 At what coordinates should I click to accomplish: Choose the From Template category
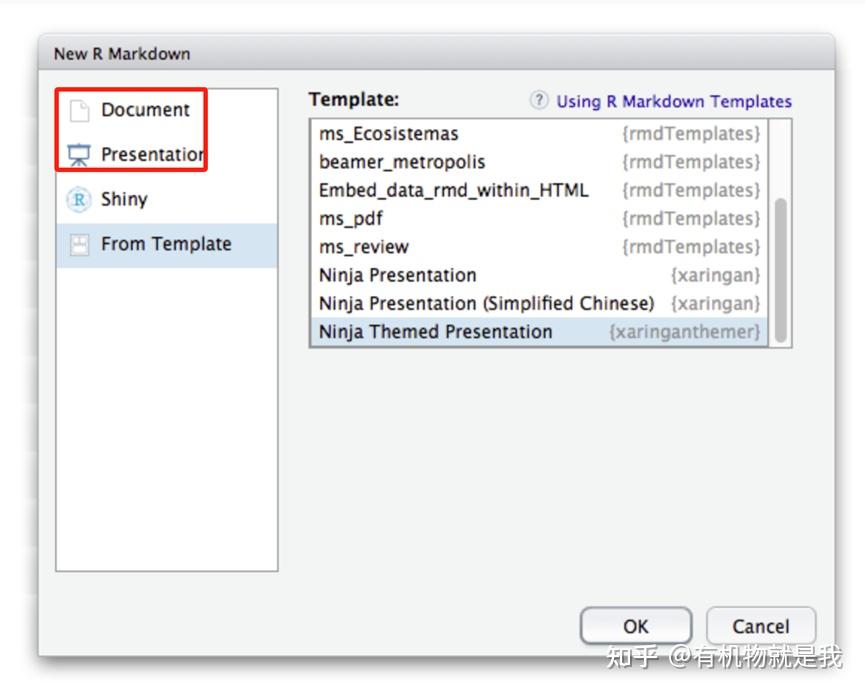pos(166,244)
